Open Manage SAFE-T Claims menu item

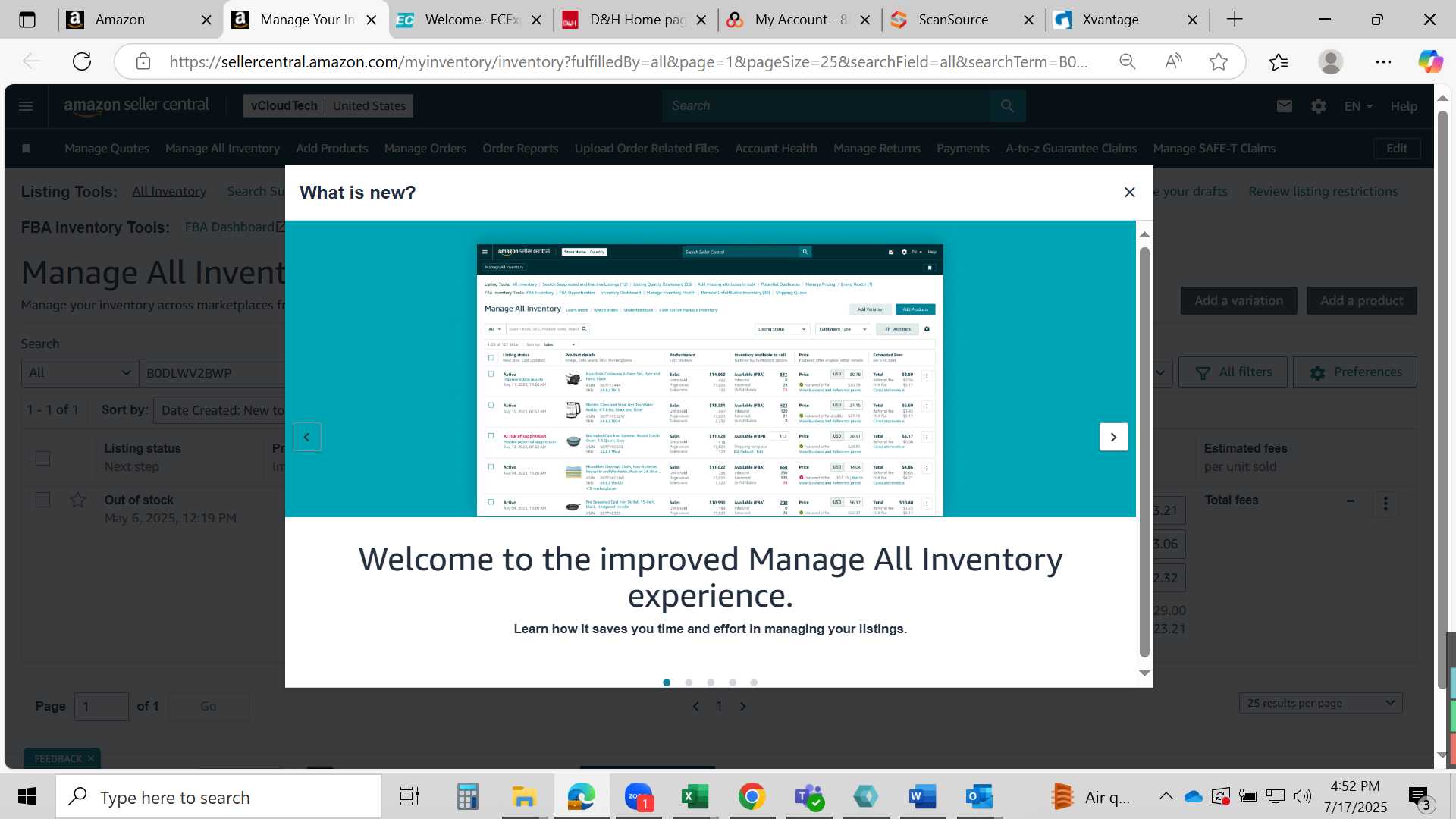click(x=1214, y=149)
